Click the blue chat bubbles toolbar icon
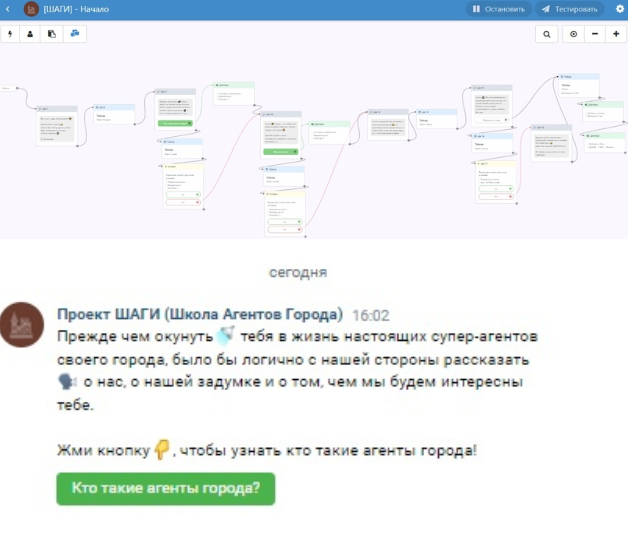Screen dimensions: 641x537 click(75, 34)
